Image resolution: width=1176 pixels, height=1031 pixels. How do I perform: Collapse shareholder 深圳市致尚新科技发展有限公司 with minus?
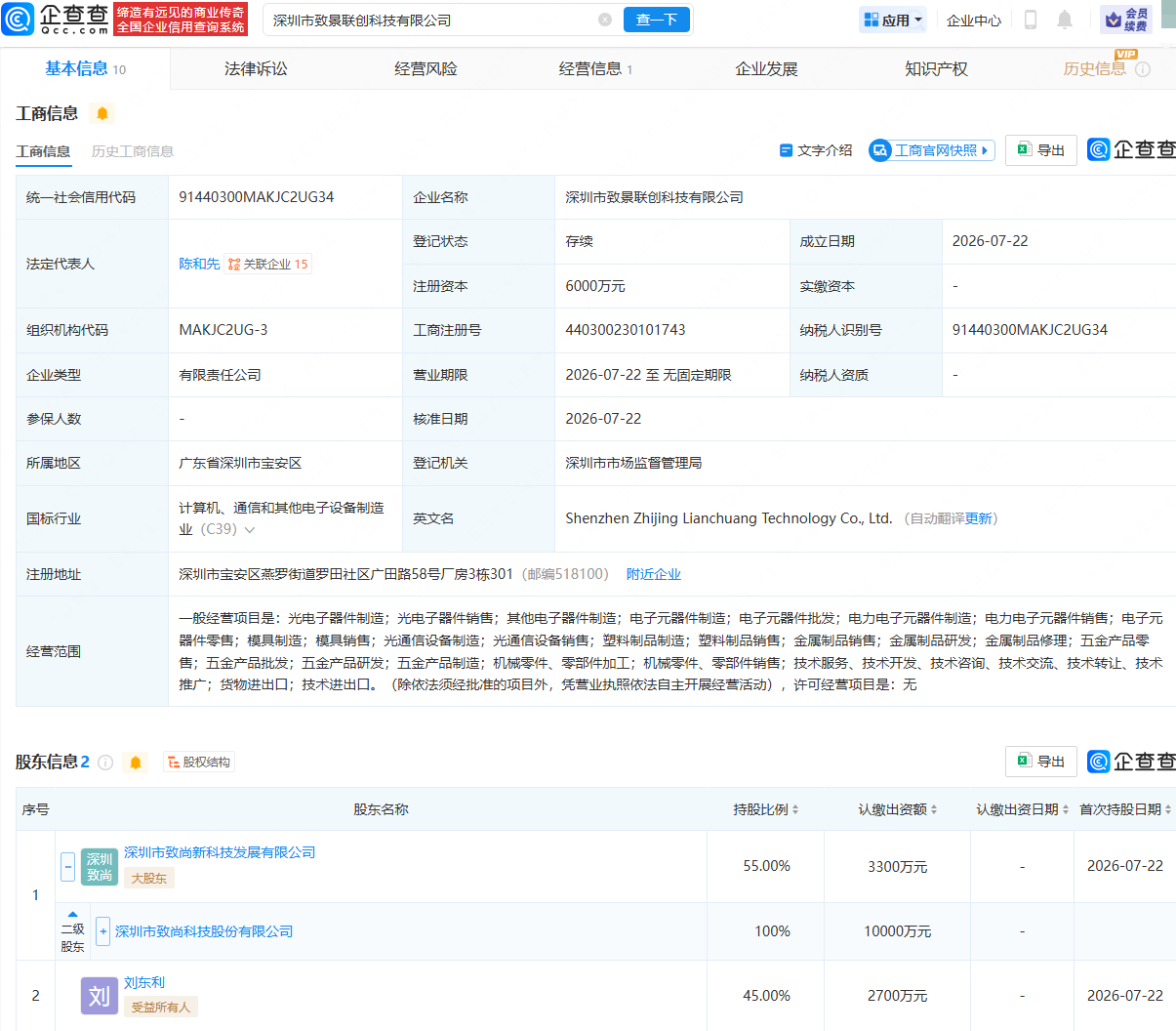(x=68, y=866)
